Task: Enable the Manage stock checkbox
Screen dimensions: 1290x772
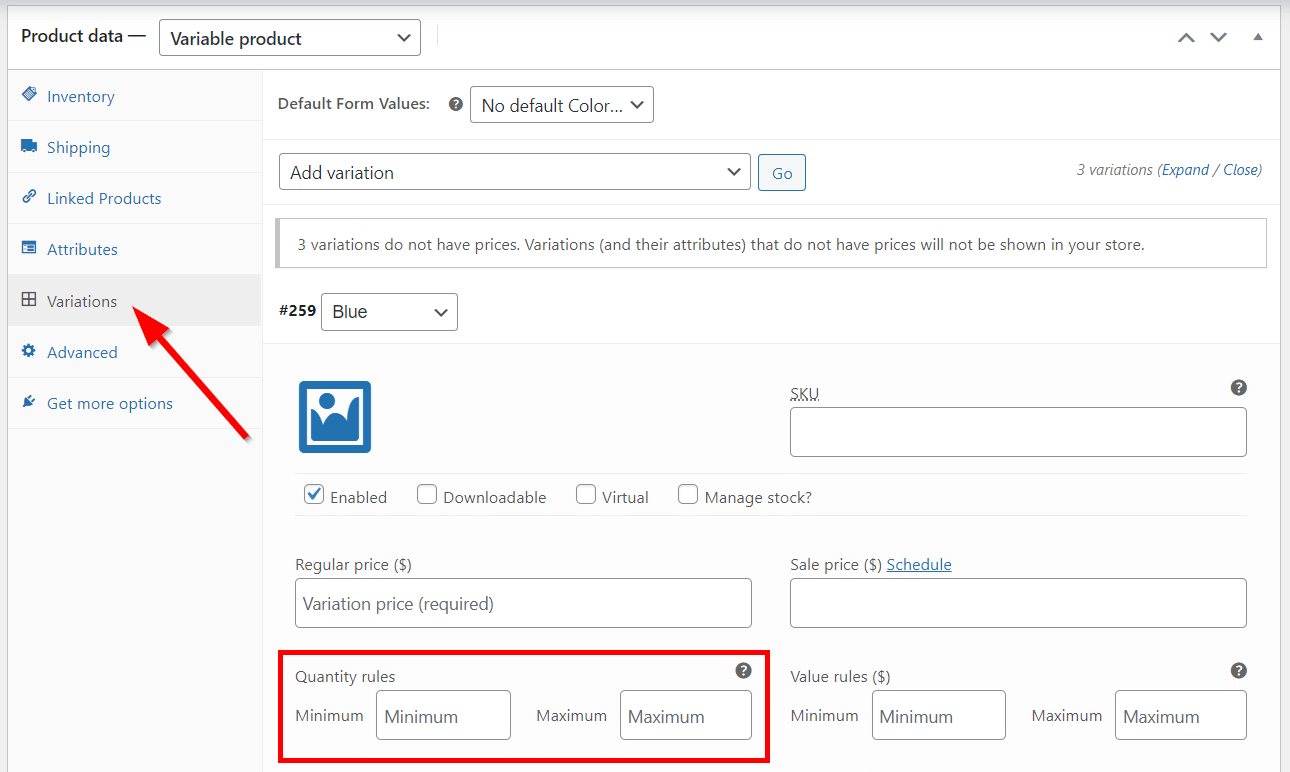Action: pos(688,495)
